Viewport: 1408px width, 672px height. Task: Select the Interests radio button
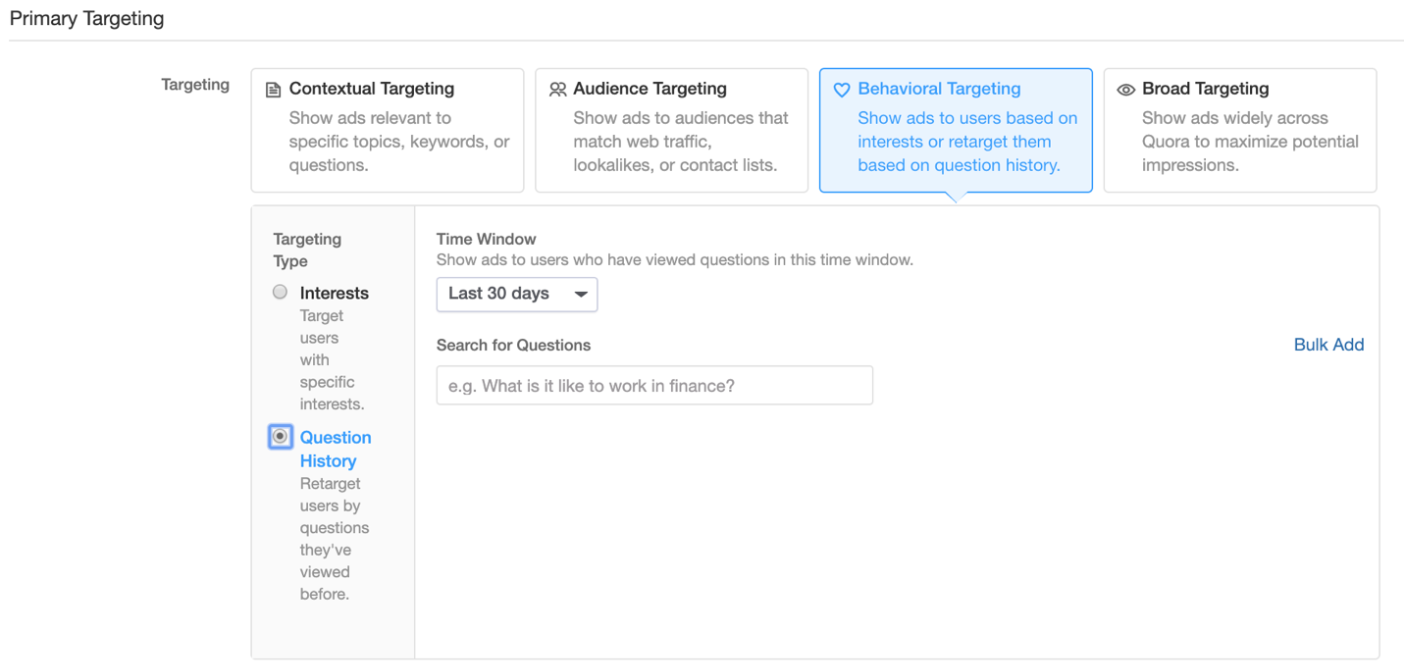(280, 292)
